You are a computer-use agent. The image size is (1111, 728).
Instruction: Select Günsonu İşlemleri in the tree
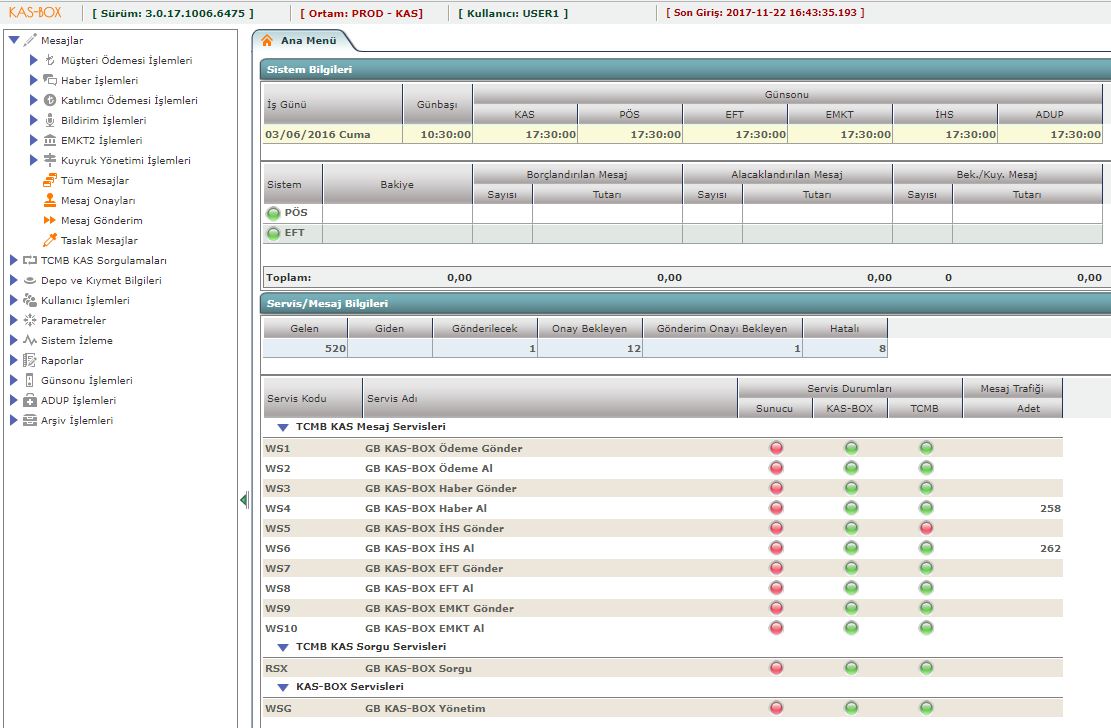click(86, 381)
